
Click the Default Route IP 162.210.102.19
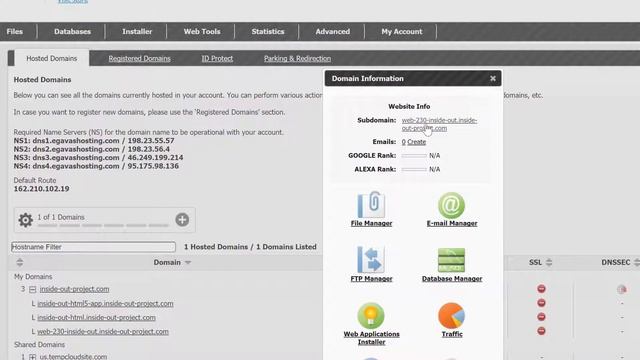[41, 189]
